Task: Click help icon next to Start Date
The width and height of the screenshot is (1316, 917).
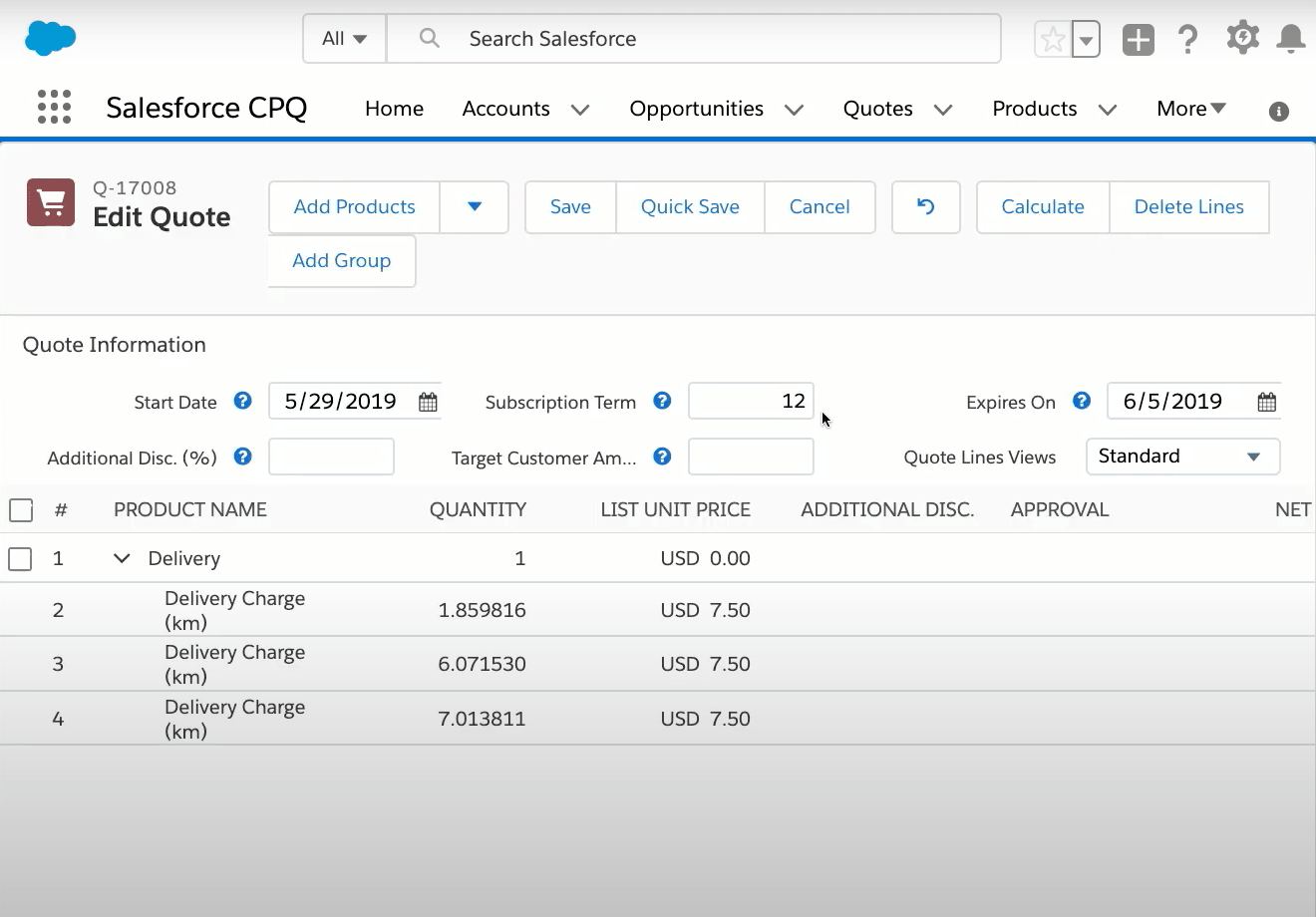Action: click(242, 401)
